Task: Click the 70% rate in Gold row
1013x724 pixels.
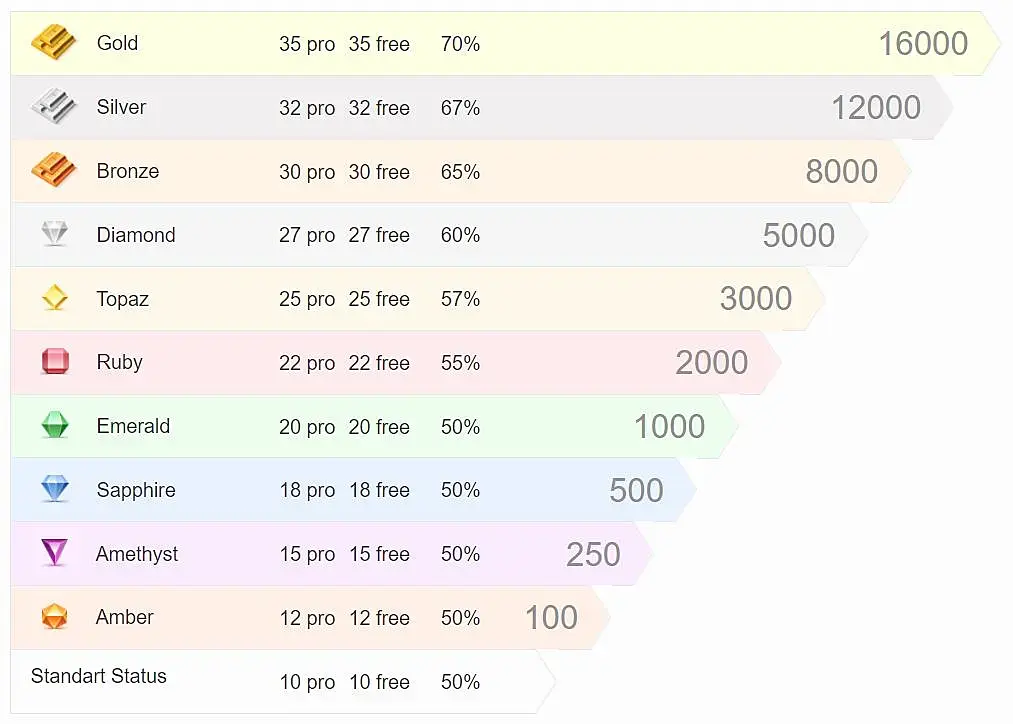Action: 460,44
